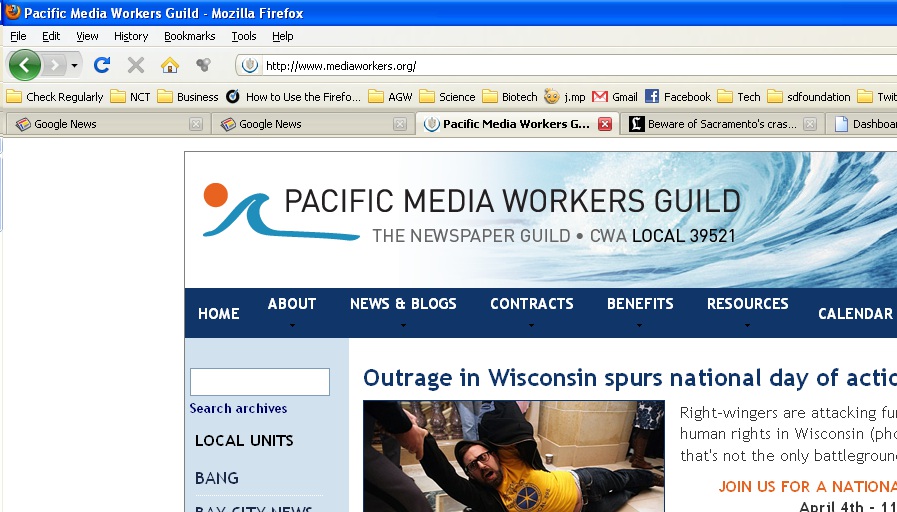Expand the CONTRACTS navigation dropdown
Image resolution: width=897 pixels, height=512 pixels.
pyautogui.click(x=531, y=312)
